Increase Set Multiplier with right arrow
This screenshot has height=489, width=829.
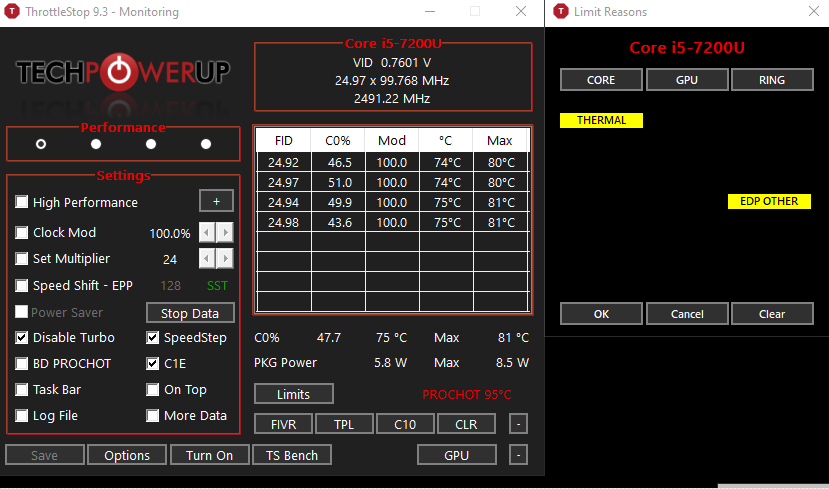tap(225, 259)
